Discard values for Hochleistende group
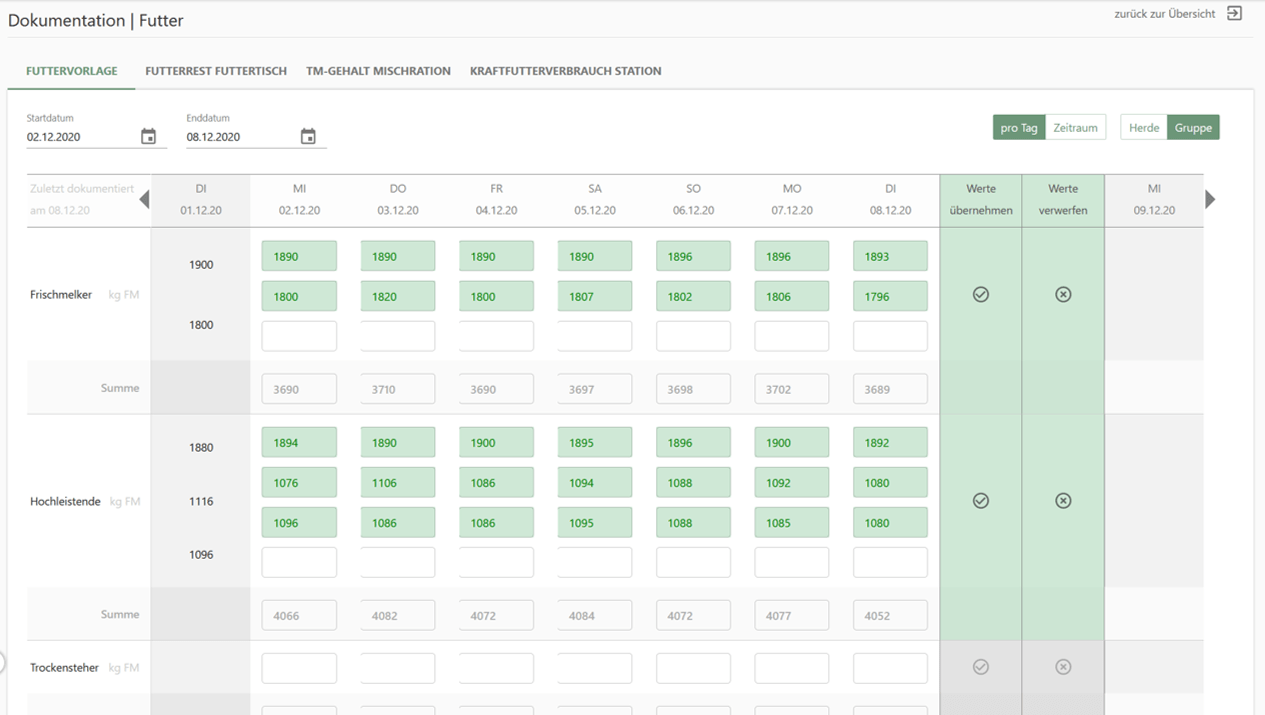 pos(1063,501)
